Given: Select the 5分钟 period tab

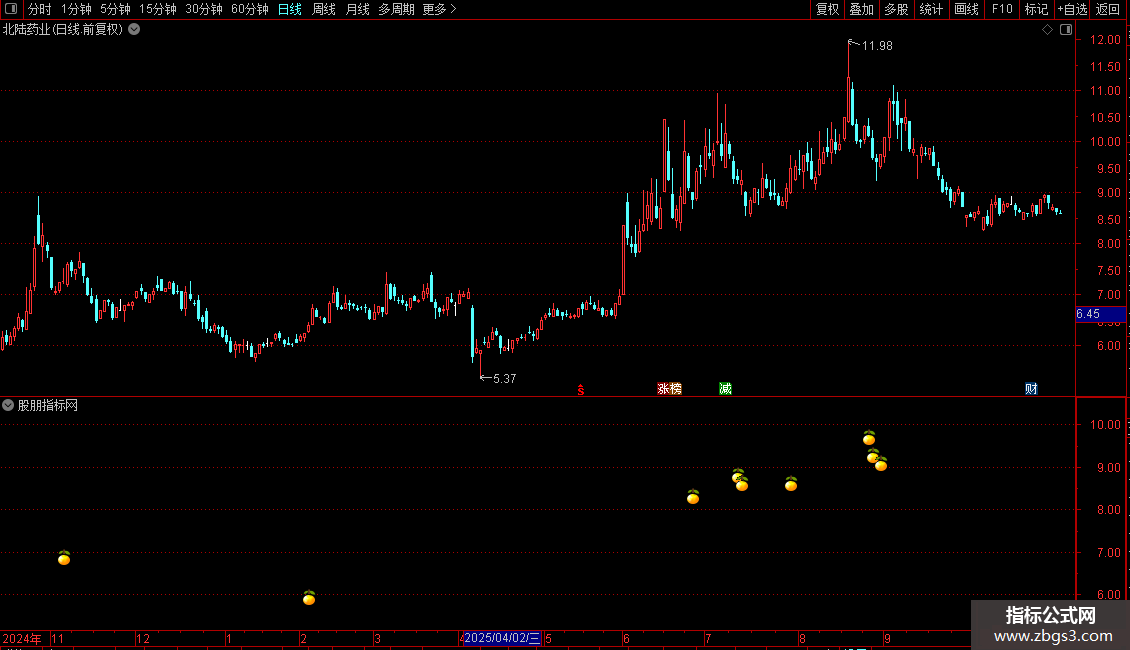Looking at the screenshot, I should coord(115,9).
